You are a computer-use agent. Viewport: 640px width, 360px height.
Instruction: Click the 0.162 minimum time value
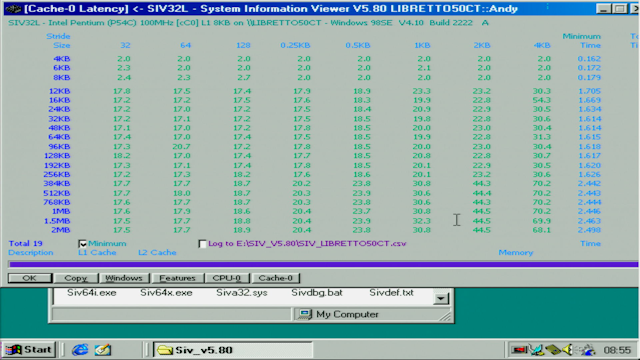(x=589, y=59)
